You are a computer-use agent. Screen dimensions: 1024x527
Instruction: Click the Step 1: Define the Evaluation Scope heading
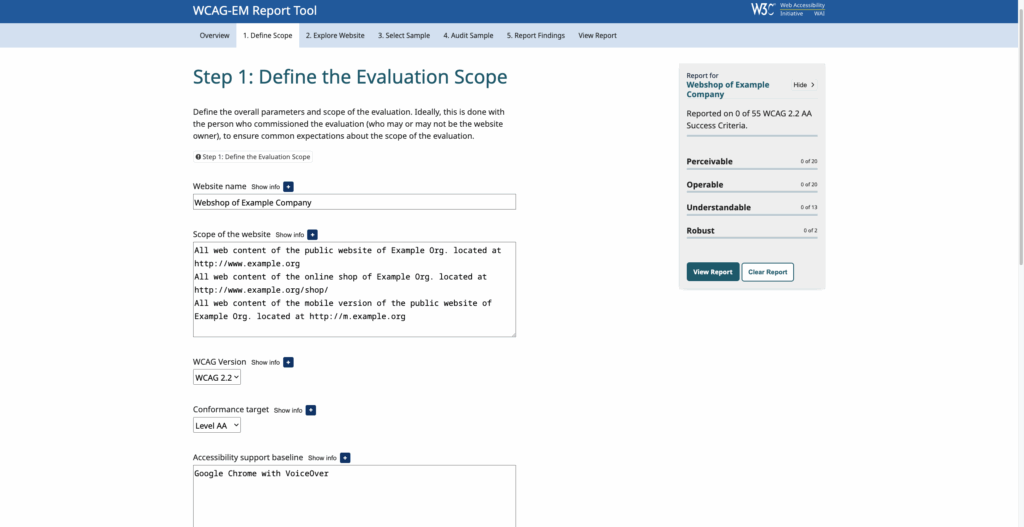pyautogui.click(x=350, y=77)
